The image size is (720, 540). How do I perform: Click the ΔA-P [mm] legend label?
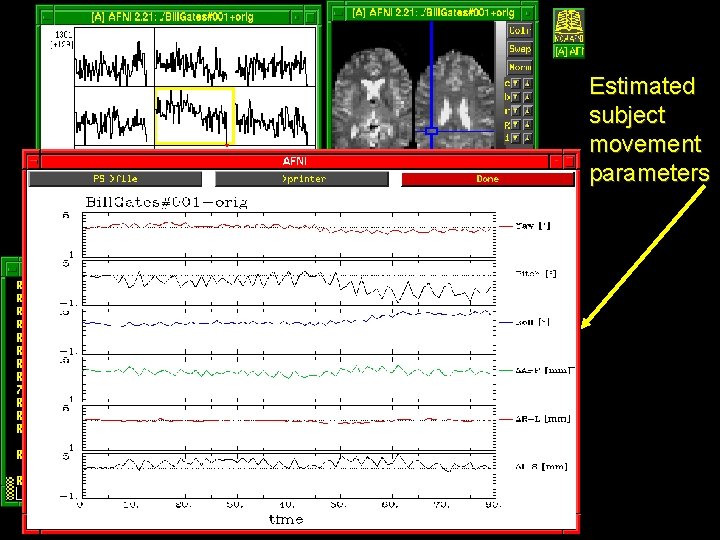pos(545,370)
